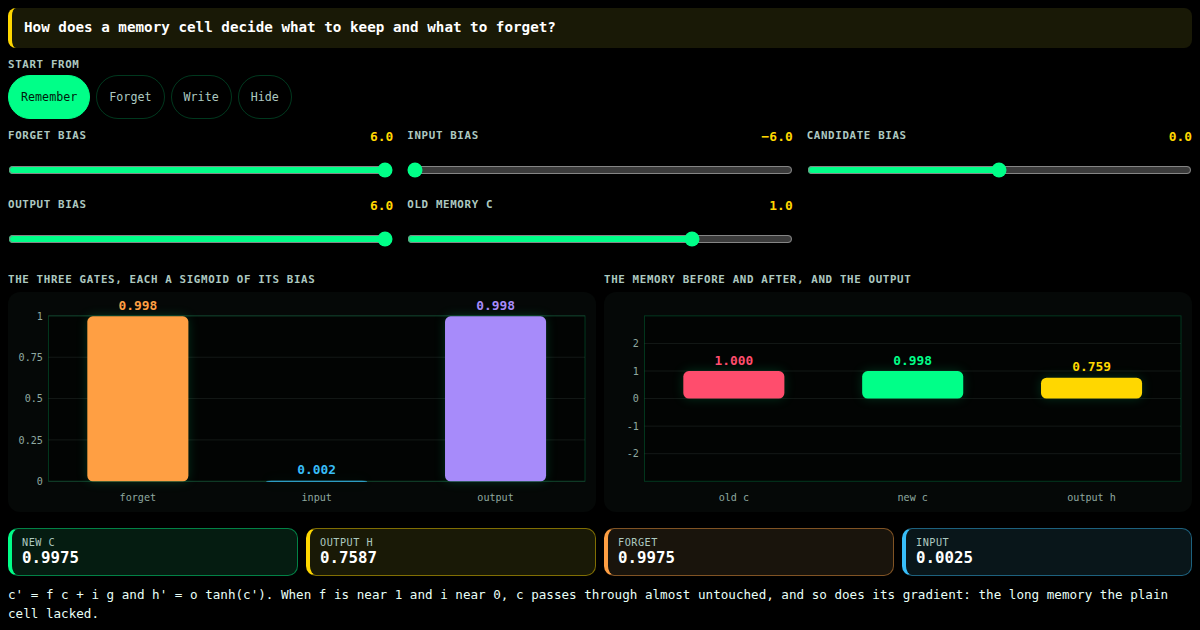Select the green new c bar
1200x630 pixels.
913,385
